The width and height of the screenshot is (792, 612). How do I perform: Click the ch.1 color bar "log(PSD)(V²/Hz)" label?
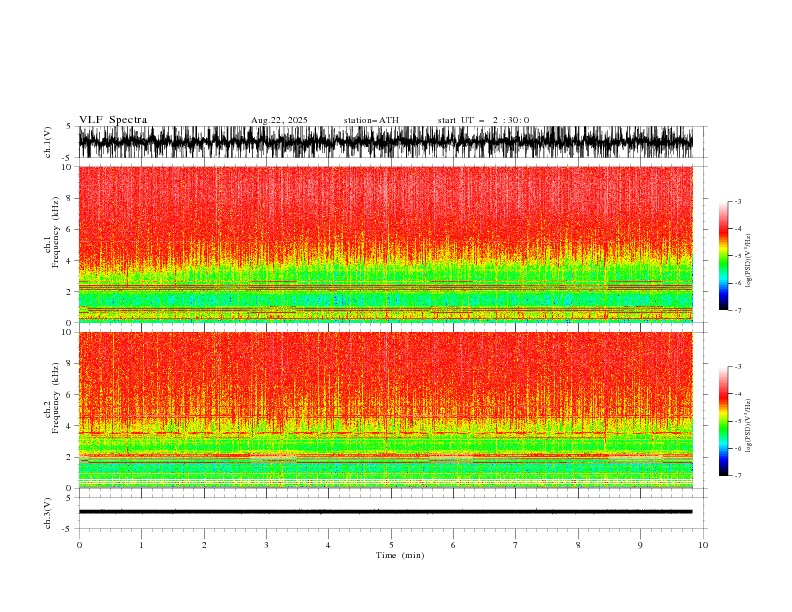click(749, 260)
